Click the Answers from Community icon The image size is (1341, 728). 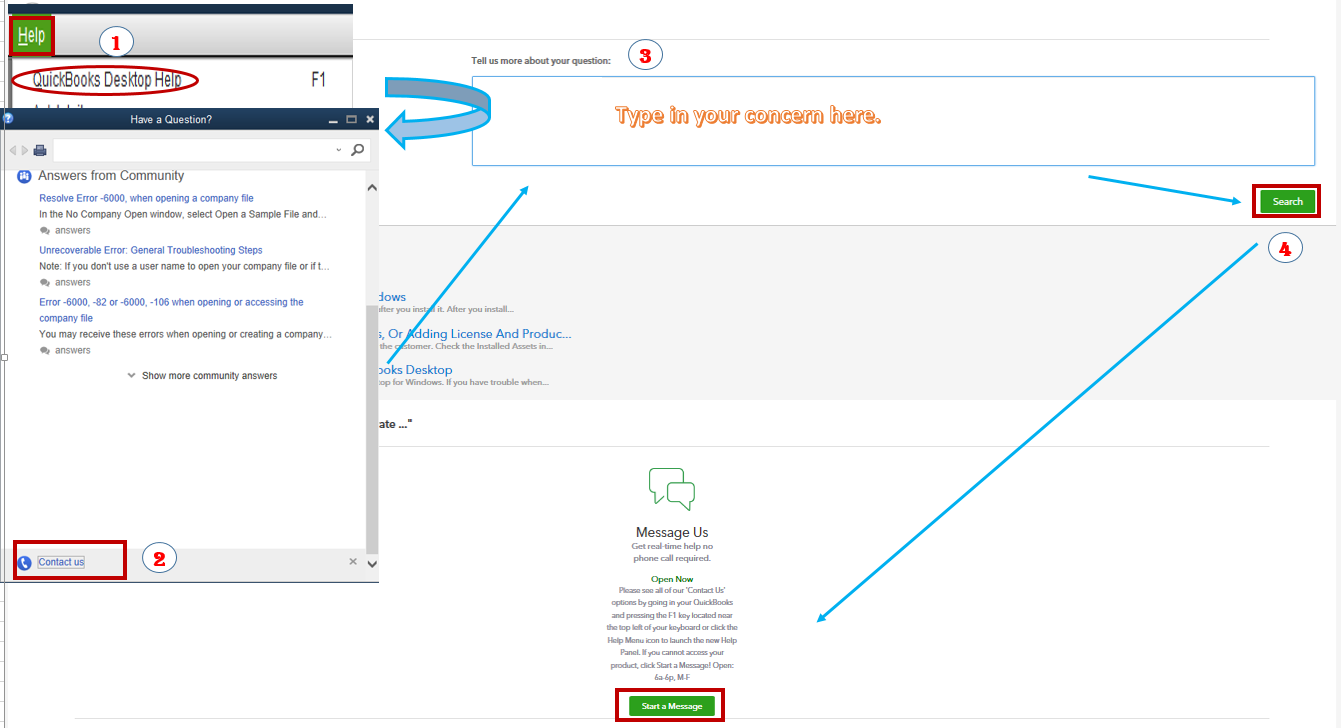tap(22, 175)
